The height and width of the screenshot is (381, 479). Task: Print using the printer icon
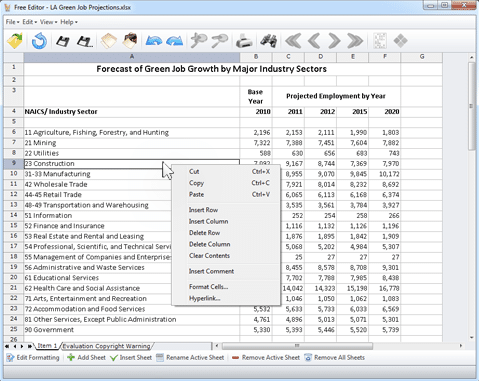point(244,41)
